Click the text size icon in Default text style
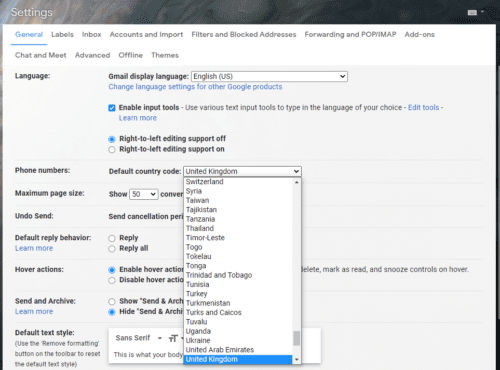The image size is (500, 370). (173, 339)
